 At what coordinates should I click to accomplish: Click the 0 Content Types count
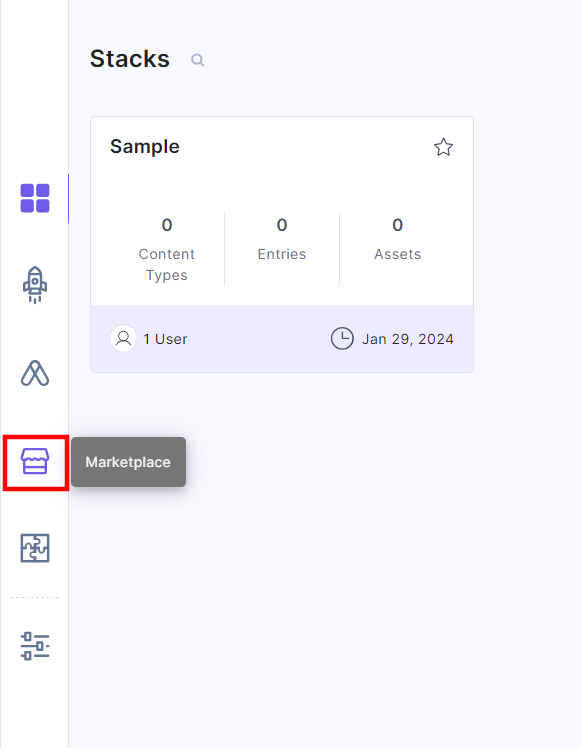pyautogui.click(x=166, y=249)
